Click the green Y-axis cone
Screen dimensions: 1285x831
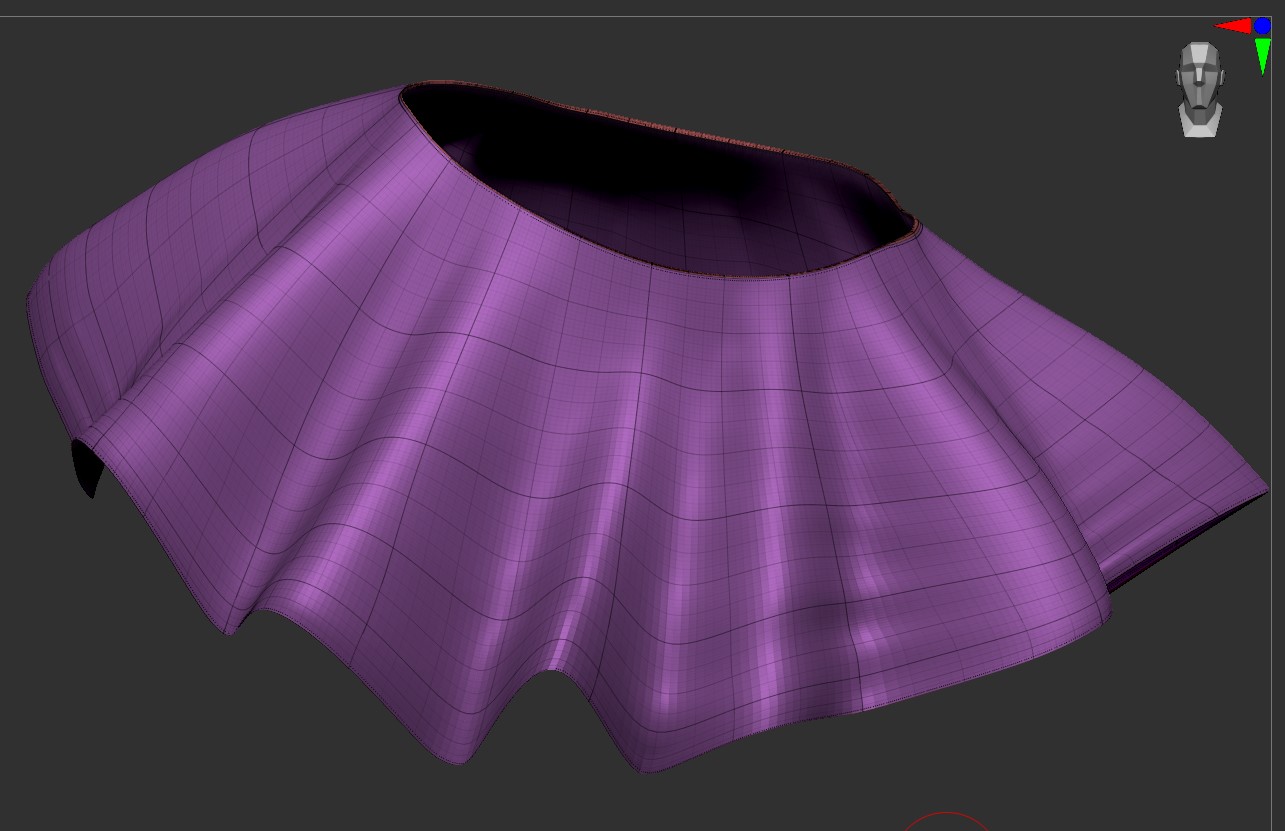coord(1262,53)
